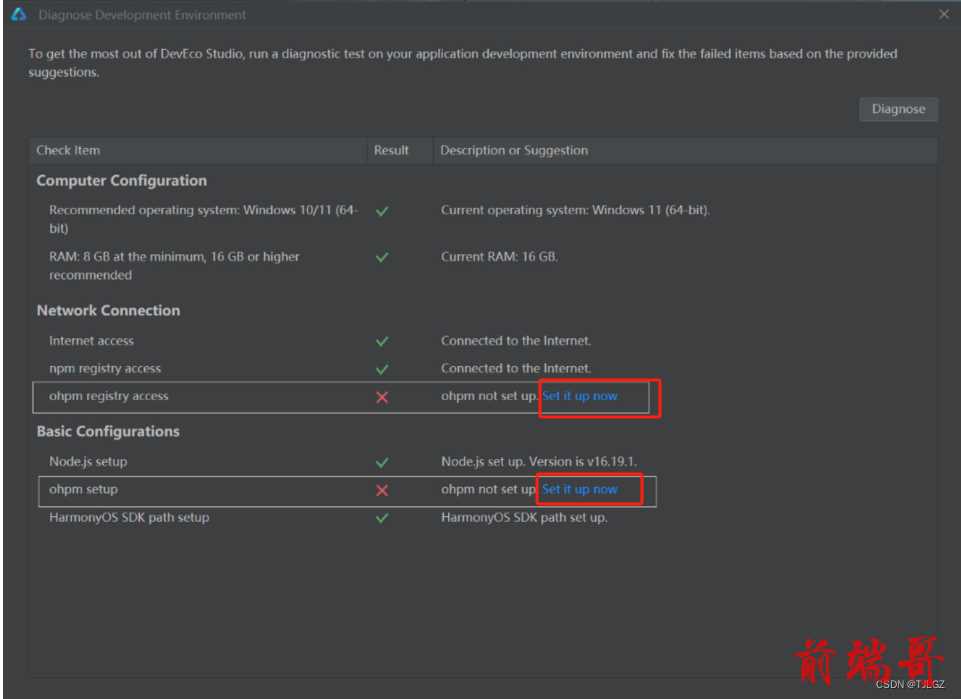Select the Recommended operating system check row
This screenshot has height=699, width=961.
point(484,219)
